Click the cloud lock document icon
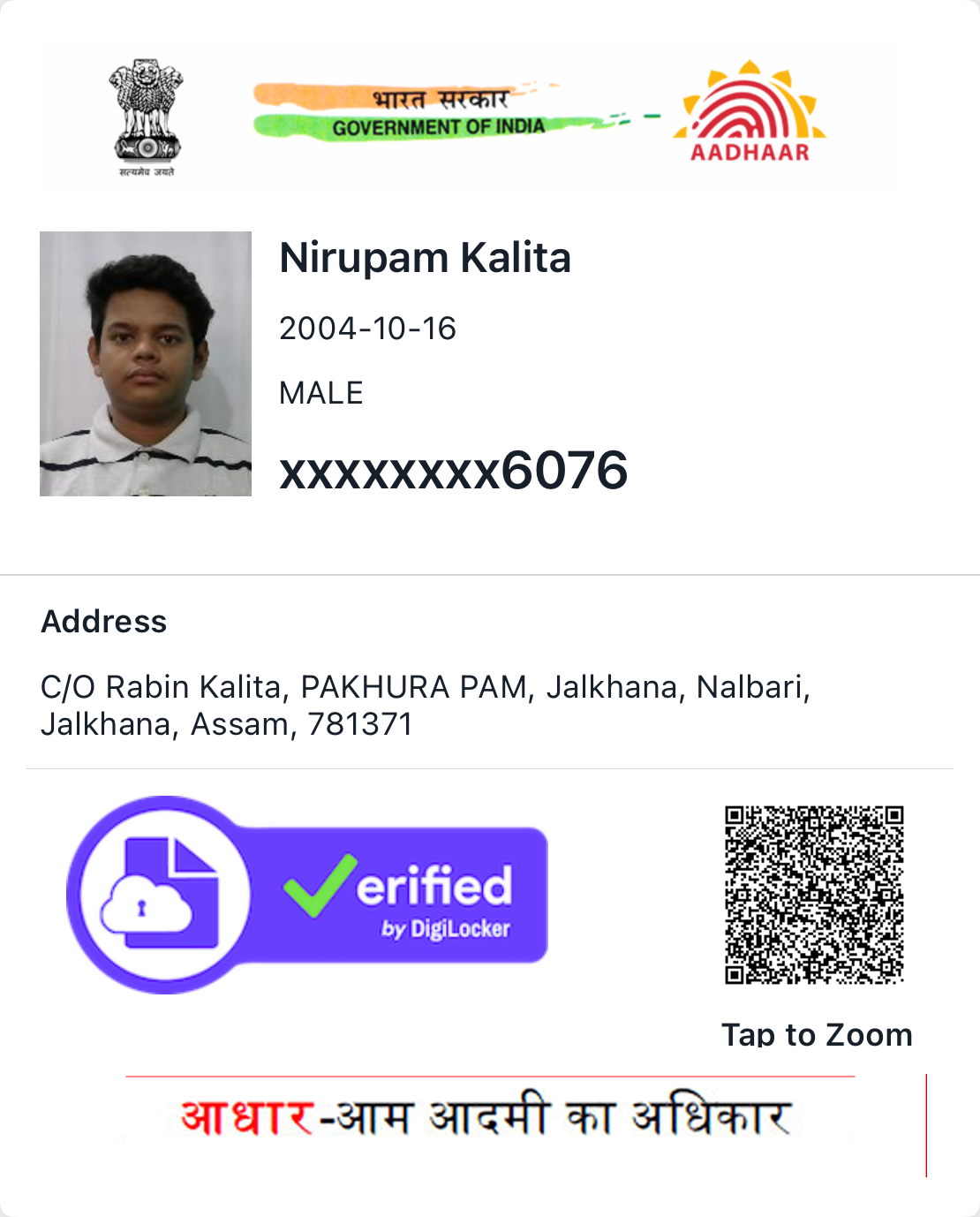 click(x=160, y=894)
